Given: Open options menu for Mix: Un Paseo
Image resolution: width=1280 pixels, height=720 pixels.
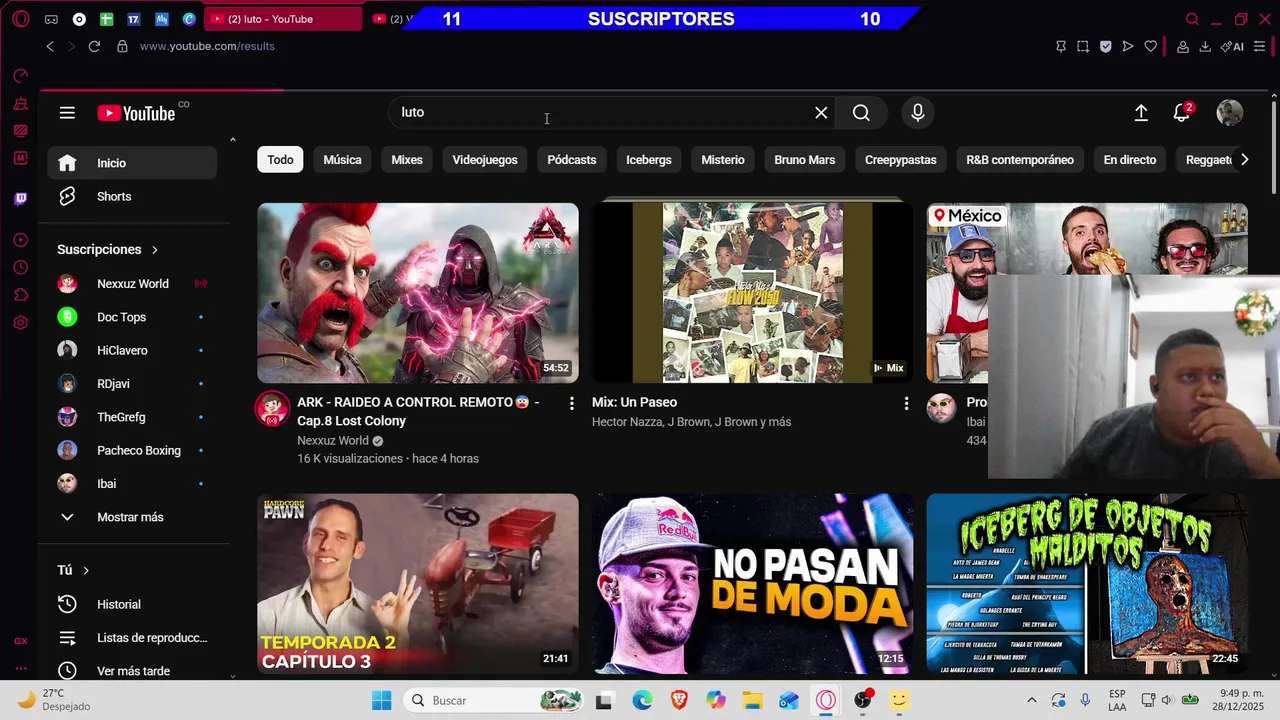Looking at the screenshot, I should pyautogui.click(x=906, y=403).
